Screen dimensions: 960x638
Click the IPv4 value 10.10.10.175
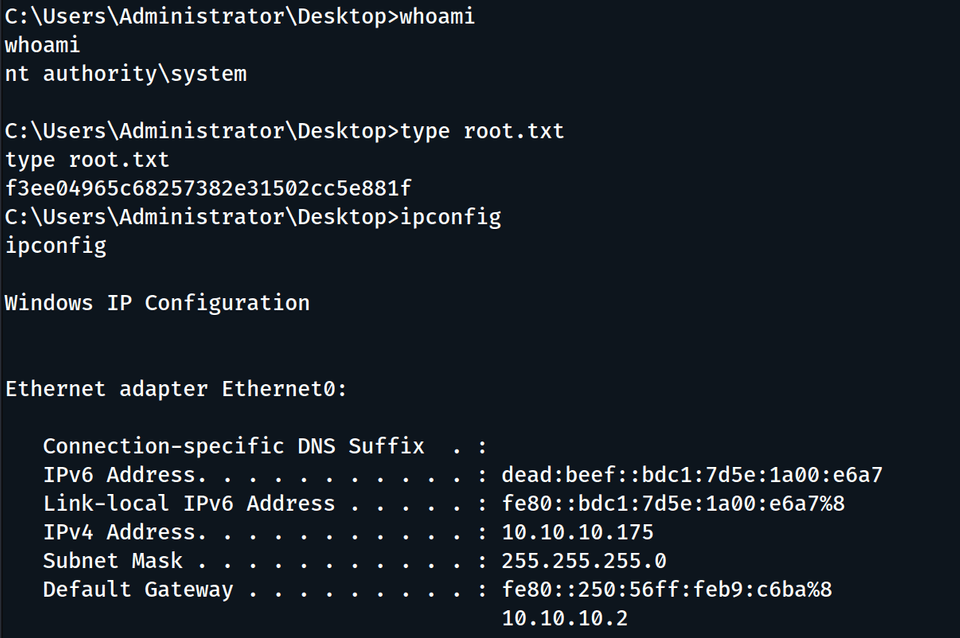pos(577,532)
